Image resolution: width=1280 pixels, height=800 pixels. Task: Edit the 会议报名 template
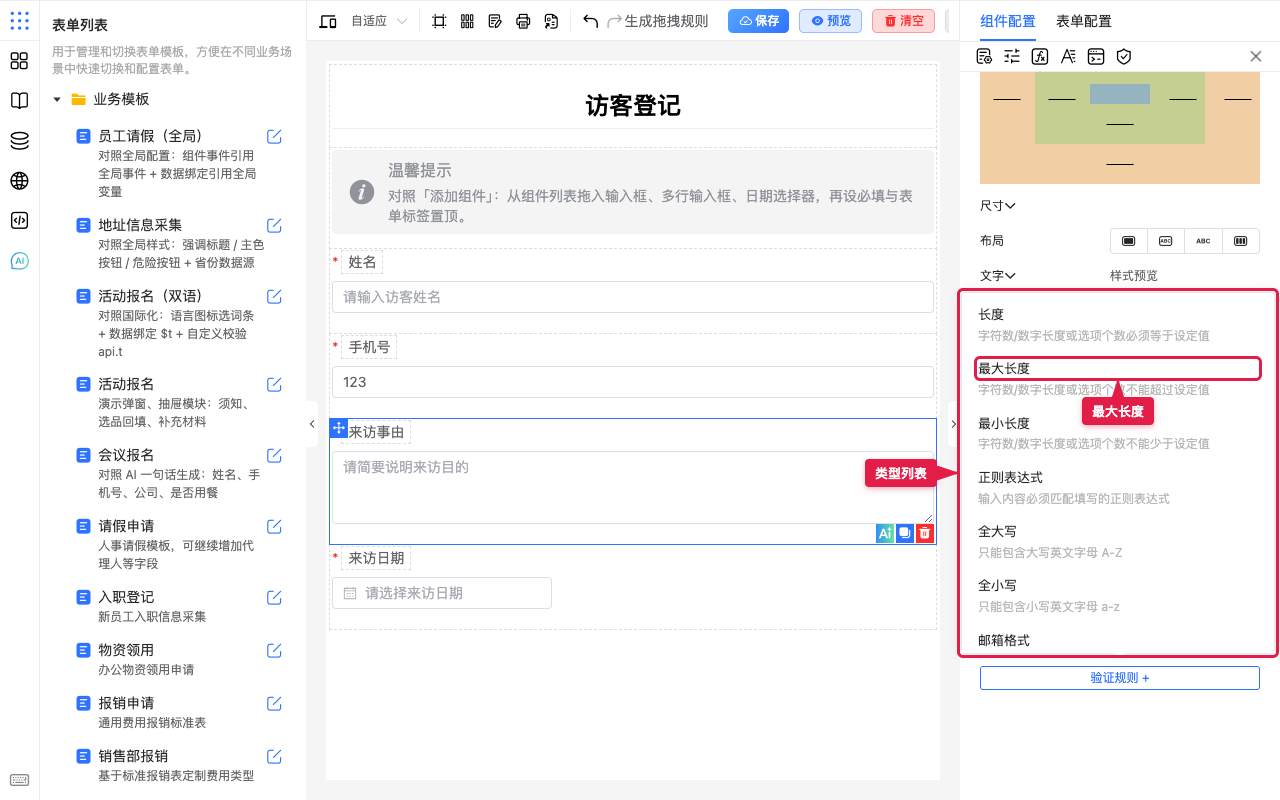click(x=274, y=455)
